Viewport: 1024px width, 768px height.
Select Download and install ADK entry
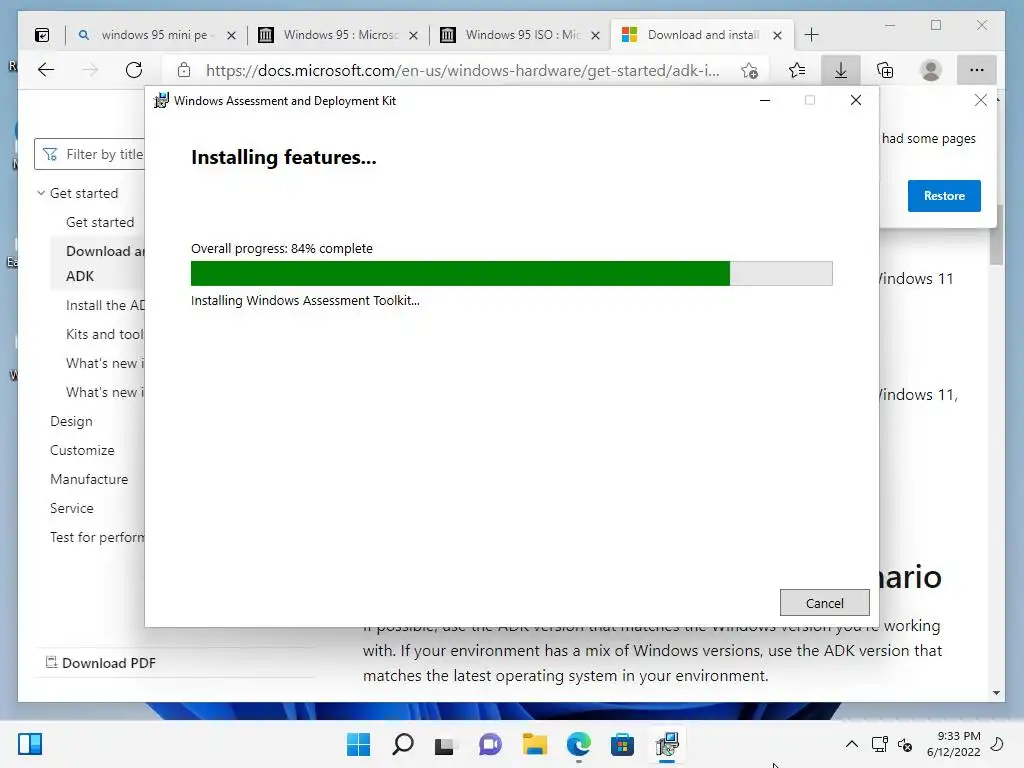pyautogui.click(x=98, y=263)
